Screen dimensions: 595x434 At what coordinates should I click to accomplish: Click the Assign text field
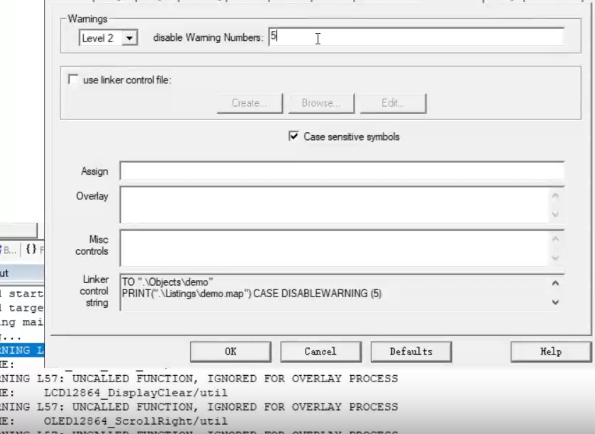pos(342,171)
